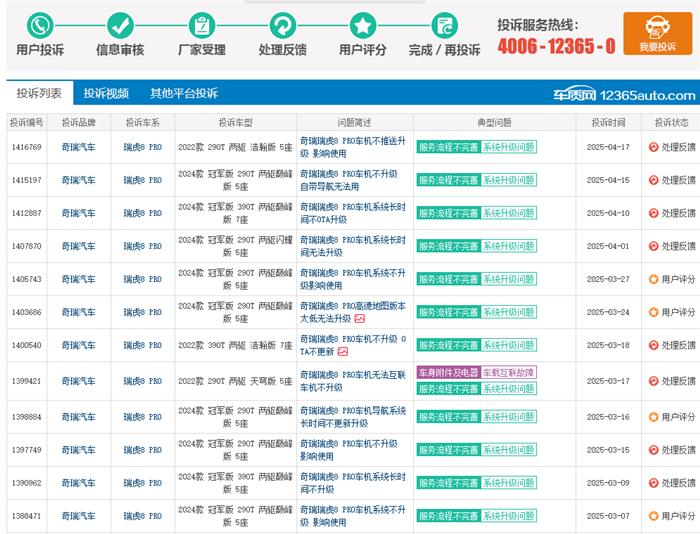Click the 投诉状态 column header
The image size is (700, 534).
pos(671,122)
